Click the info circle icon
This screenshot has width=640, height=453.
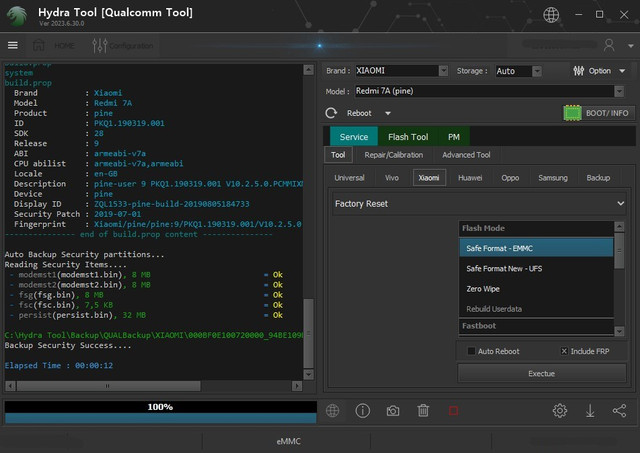[x=362, y=411]
